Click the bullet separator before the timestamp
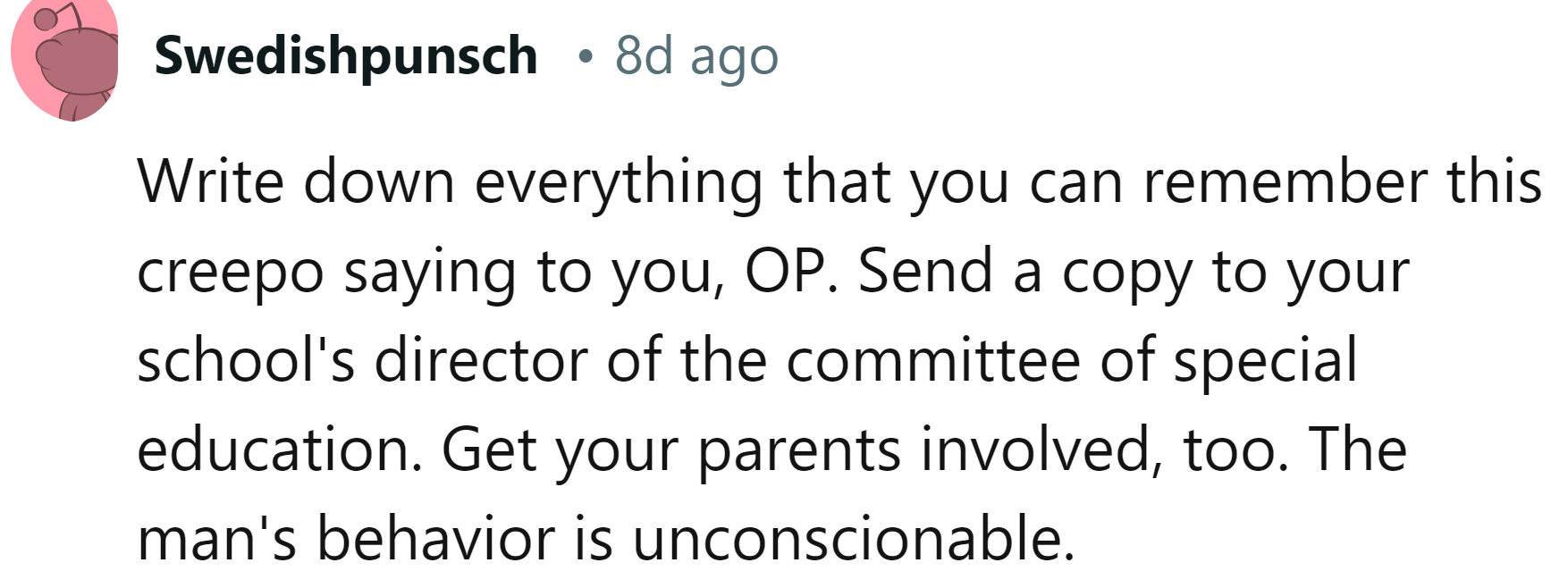Viewport: 1568px width, 588px height. [x=585, y=58]
